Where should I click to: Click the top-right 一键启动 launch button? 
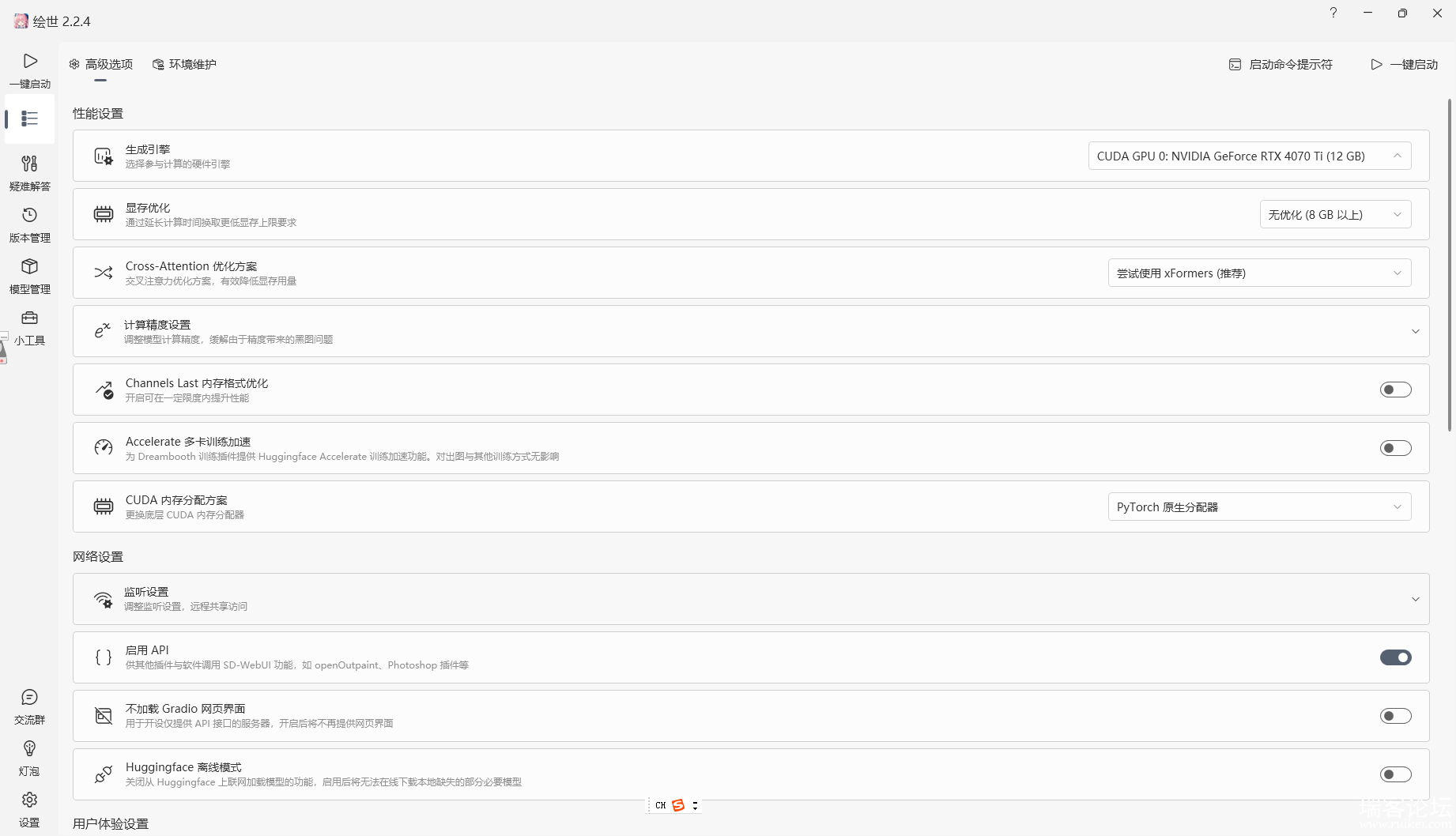1404,64
